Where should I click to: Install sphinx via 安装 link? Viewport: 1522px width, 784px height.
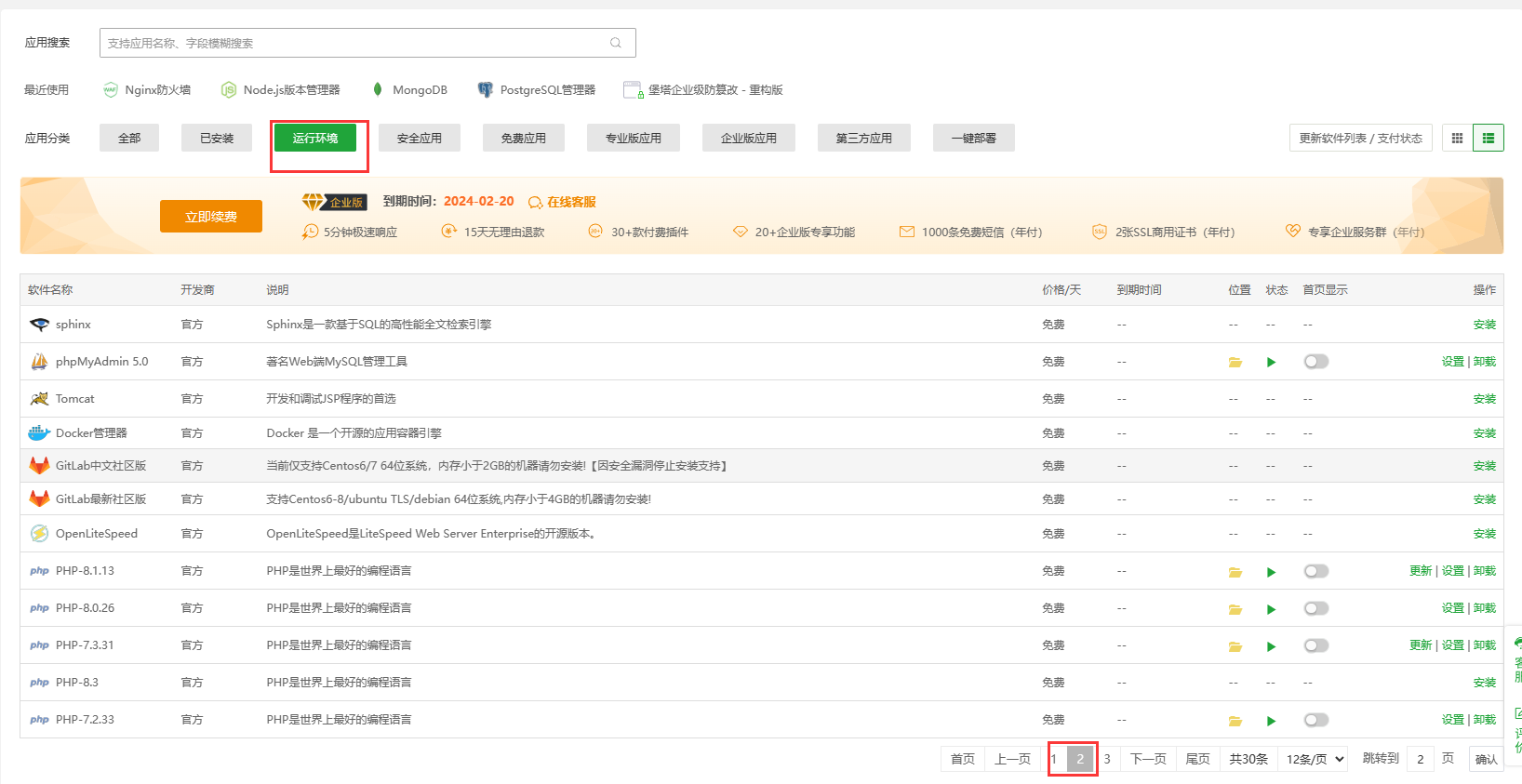click(1485, 325)
